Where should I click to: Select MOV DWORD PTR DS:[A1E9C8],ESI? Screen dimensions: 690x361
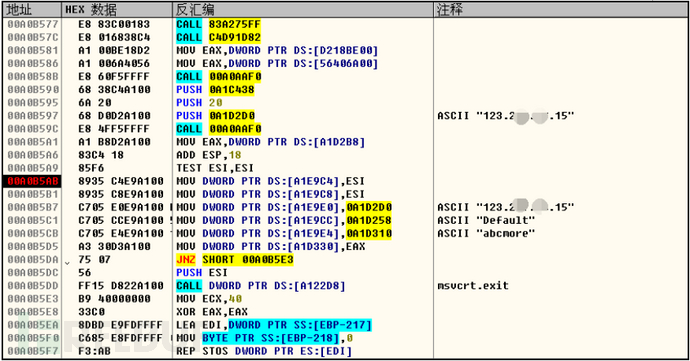tap(270, 194)
